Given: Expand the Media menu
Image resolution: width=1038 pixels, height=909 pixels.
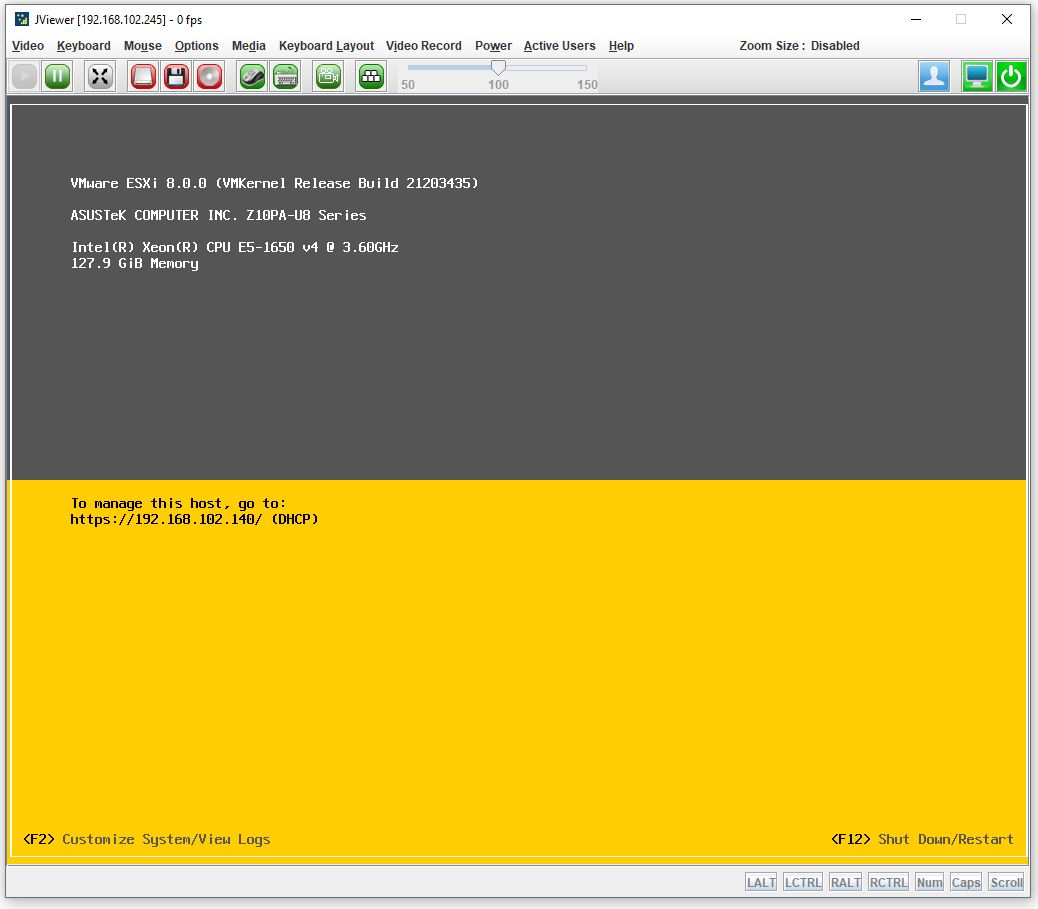Looking at the screenshot, I should tap(249, 46).
